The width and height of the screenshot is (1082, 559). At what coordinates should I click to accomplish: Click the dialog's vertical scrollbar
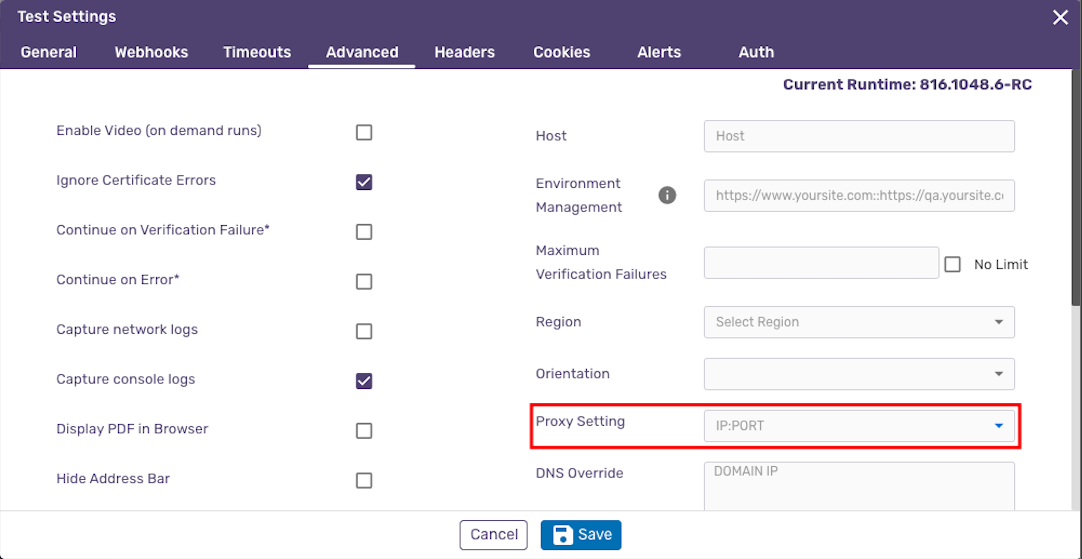(1076, 186)
